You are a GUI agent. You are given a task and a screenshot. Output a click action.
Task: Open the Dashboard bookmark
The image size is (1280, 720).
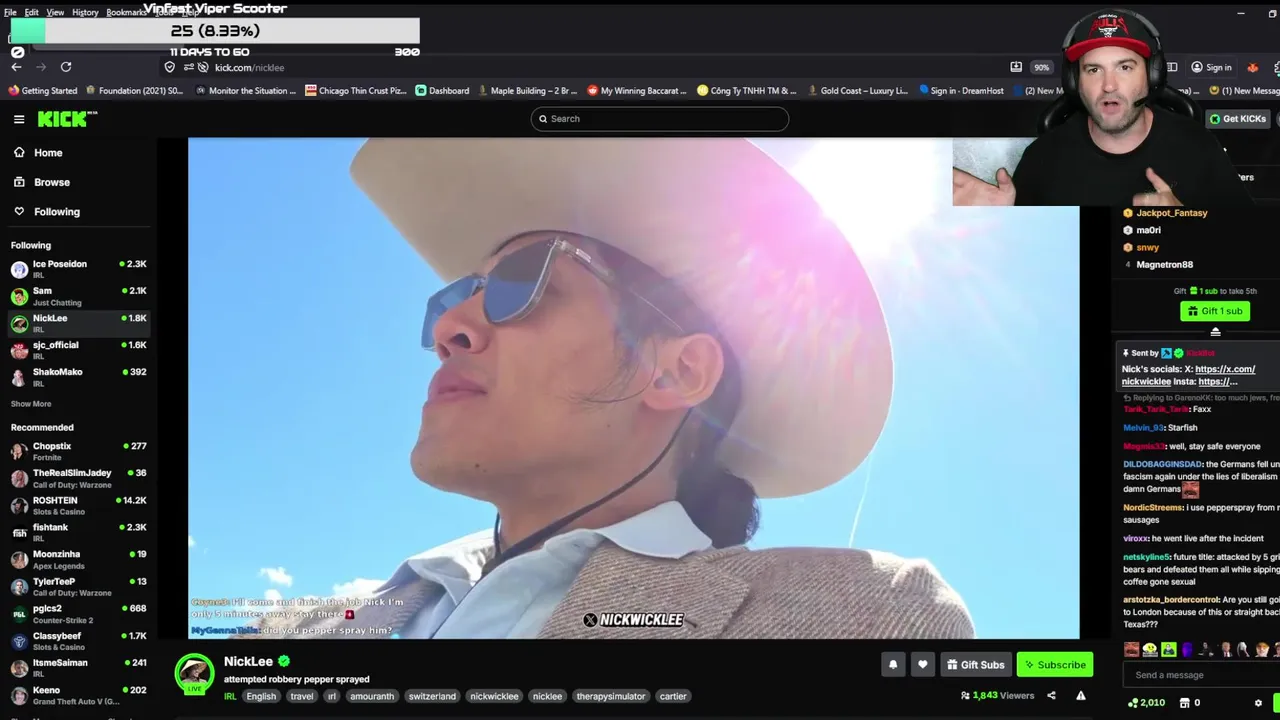442,90
